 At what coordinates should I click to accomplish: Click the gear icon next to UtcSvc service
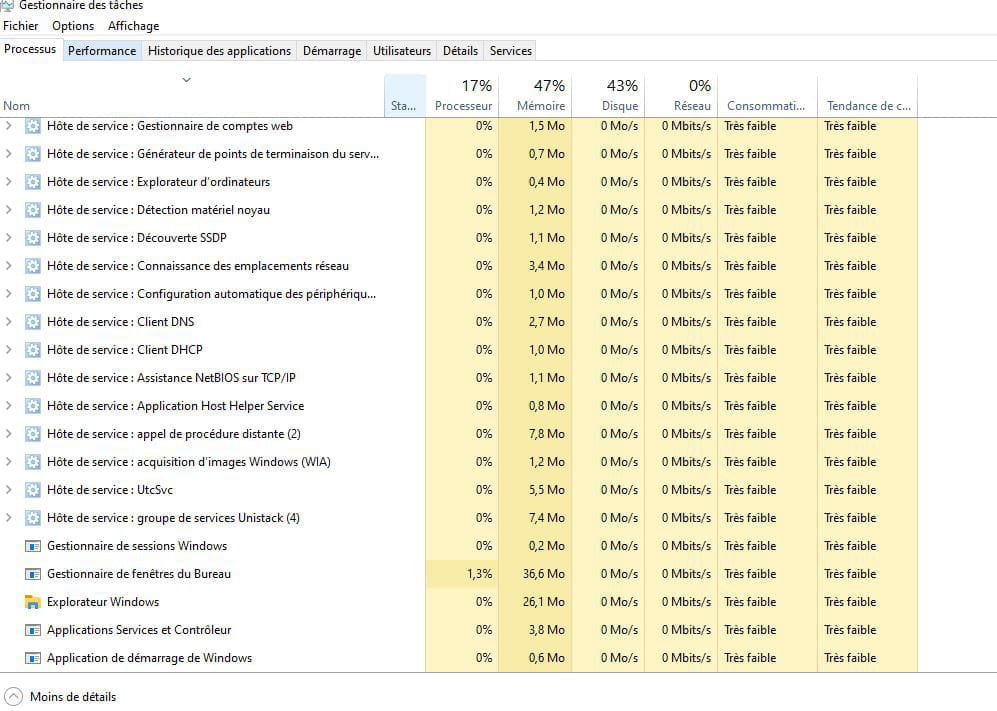(x=32, y=490)
